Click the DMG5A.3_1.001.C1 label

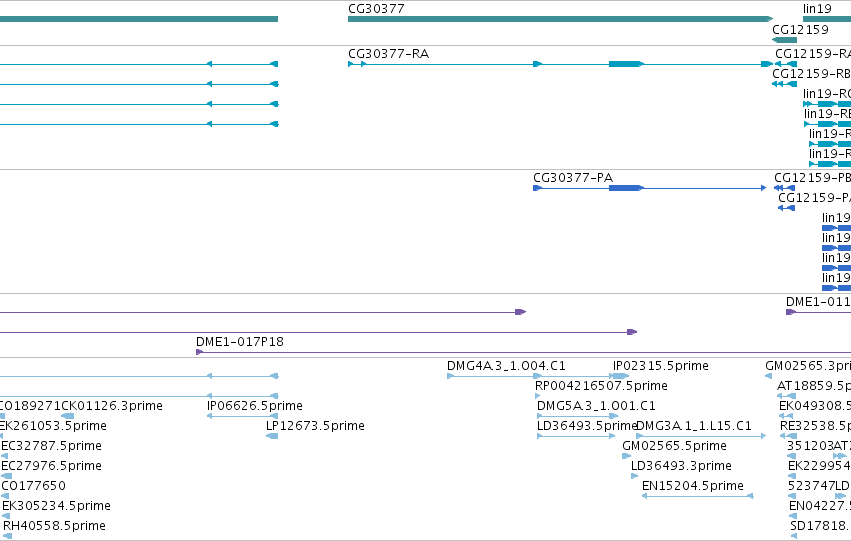coord(596,406)
